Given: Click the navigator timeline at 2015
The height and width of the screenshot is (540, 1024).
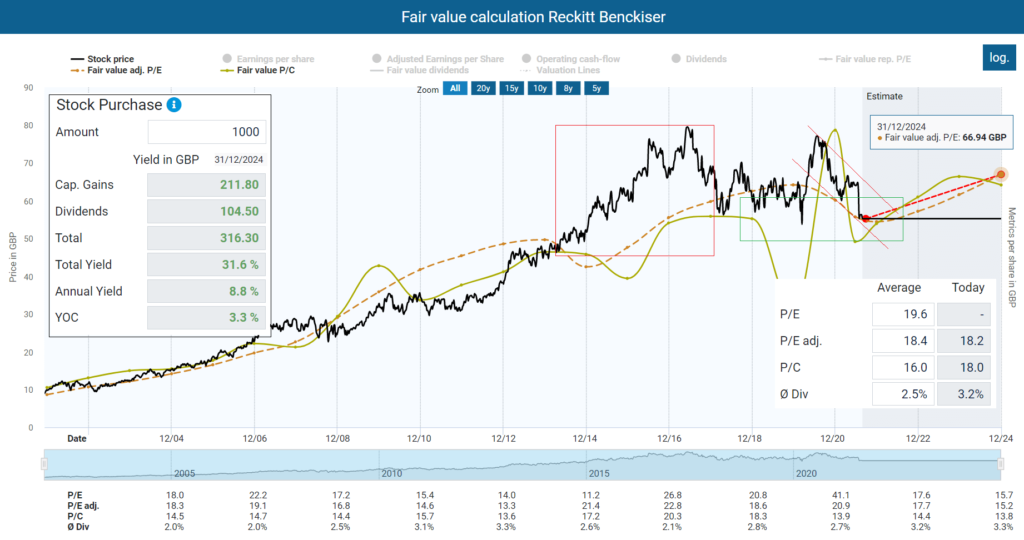Looking at the screenshot, I should pos(599,473).
